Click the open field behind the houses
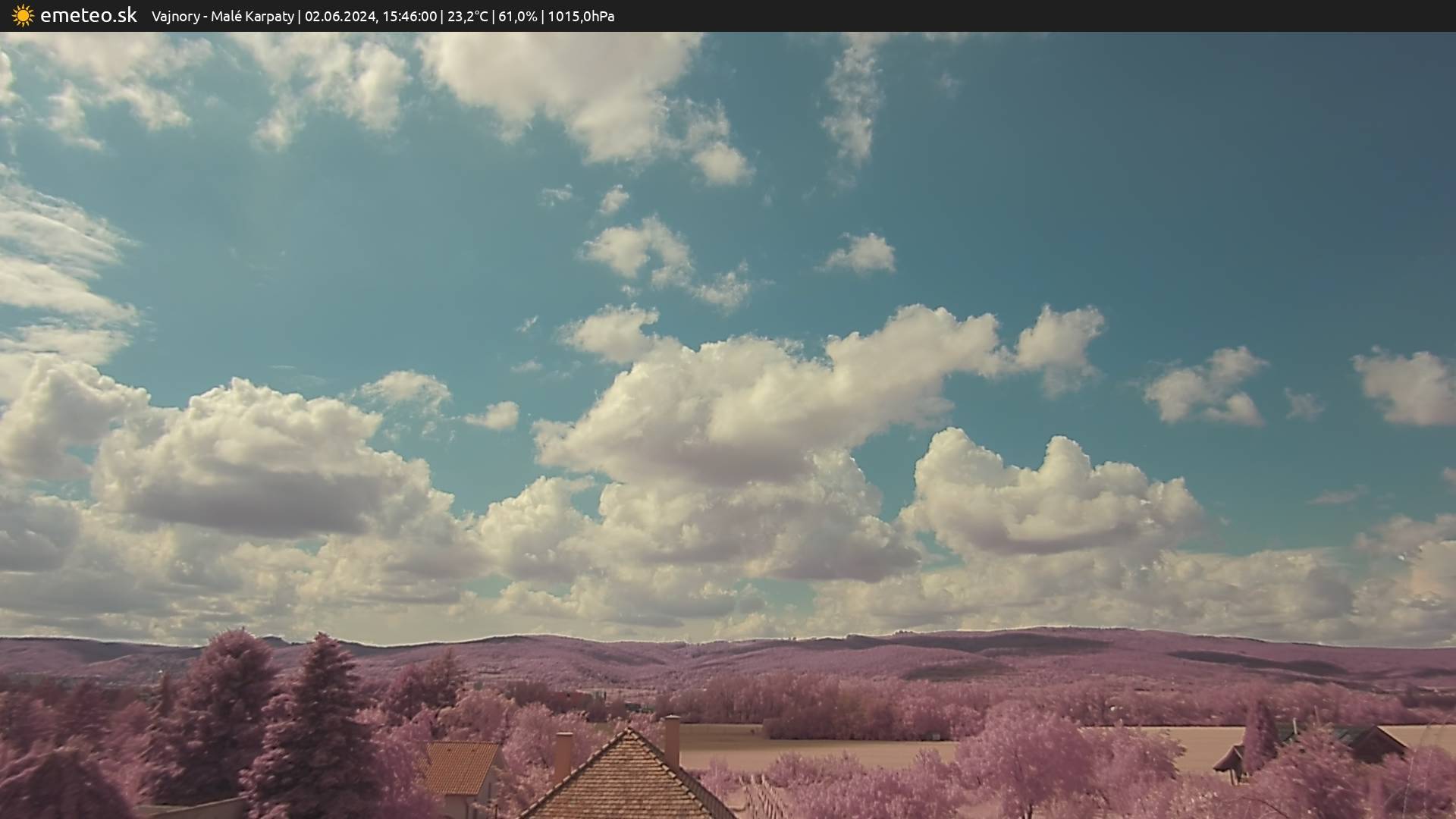 coord(834,749)
